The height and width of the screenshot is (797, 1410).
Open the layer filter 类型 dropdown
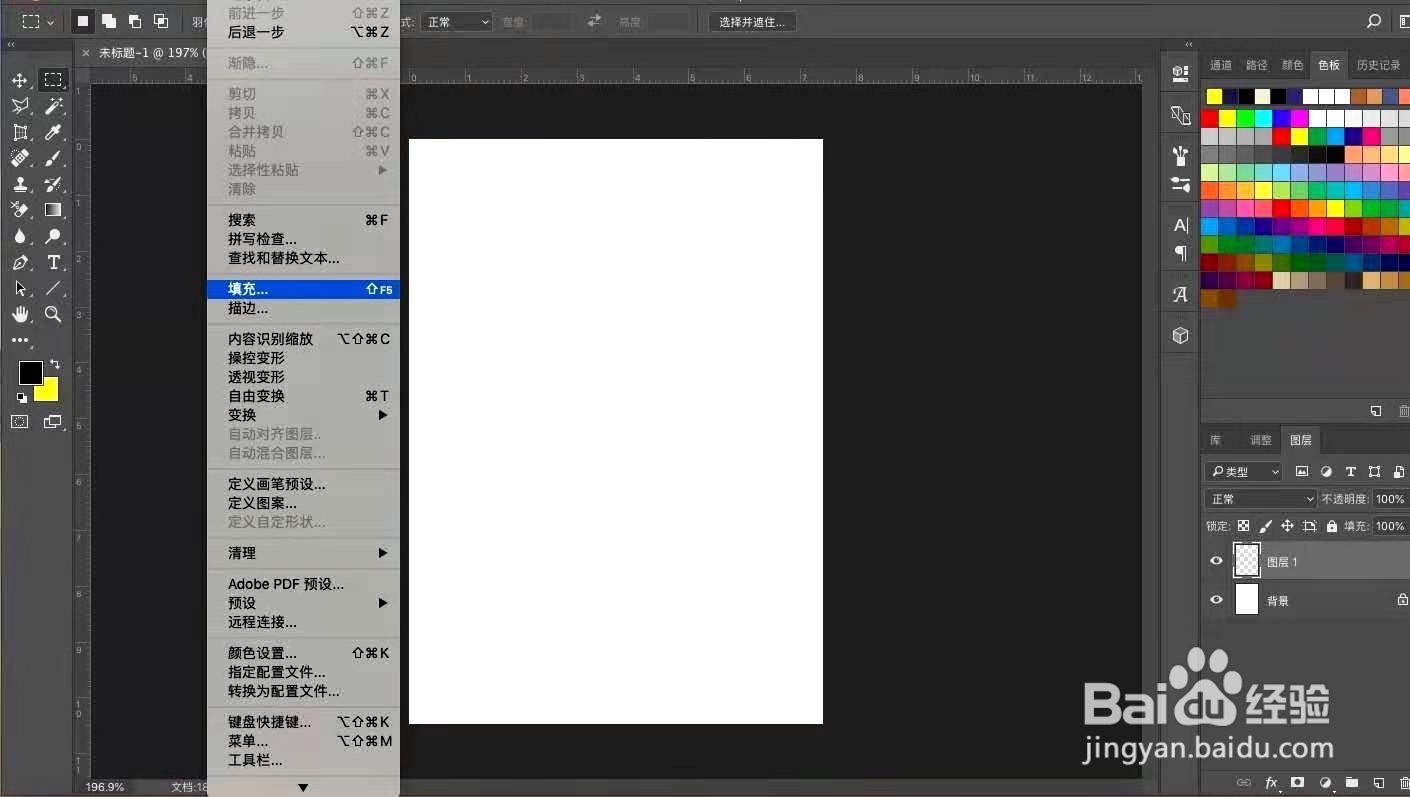click(1244, 472)
